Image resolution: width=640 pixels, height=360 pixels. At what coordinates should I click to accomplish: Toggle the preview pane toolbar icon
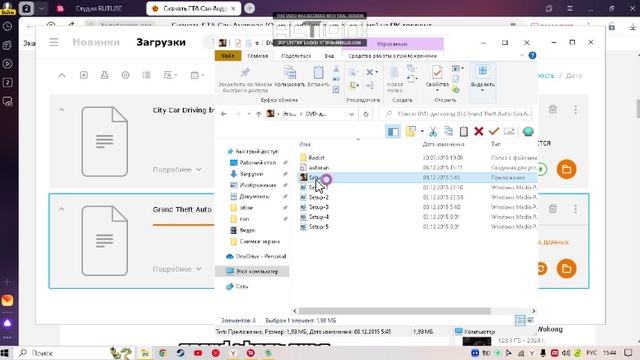click(393, 131)
